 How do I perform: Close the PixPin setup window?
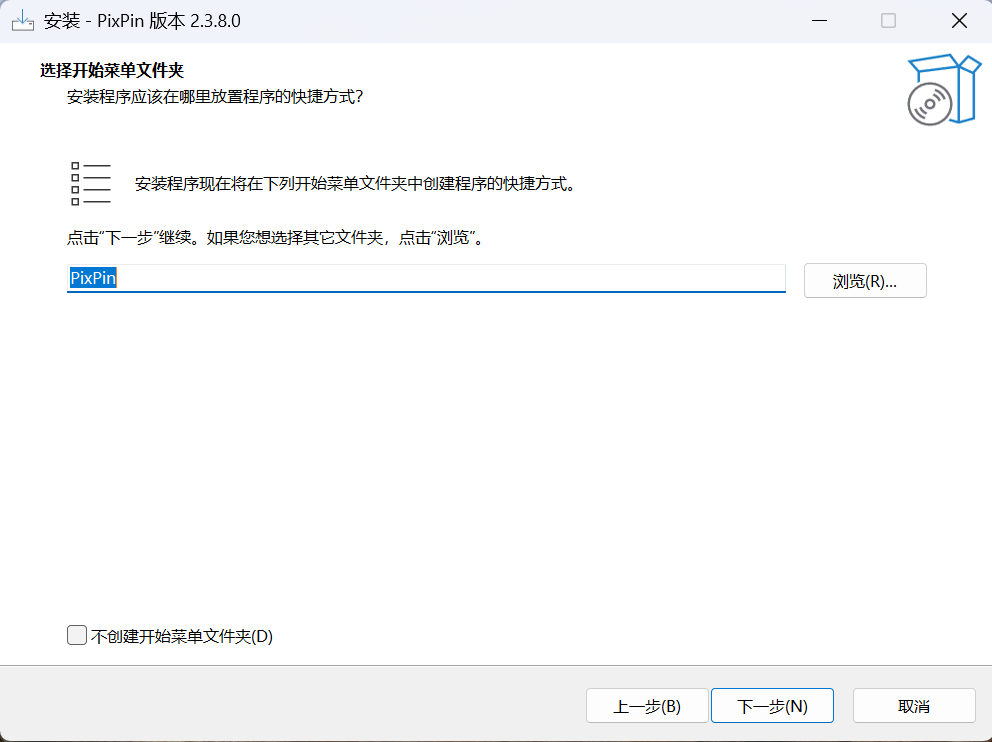pyautogui.click(x=959, y=21)
